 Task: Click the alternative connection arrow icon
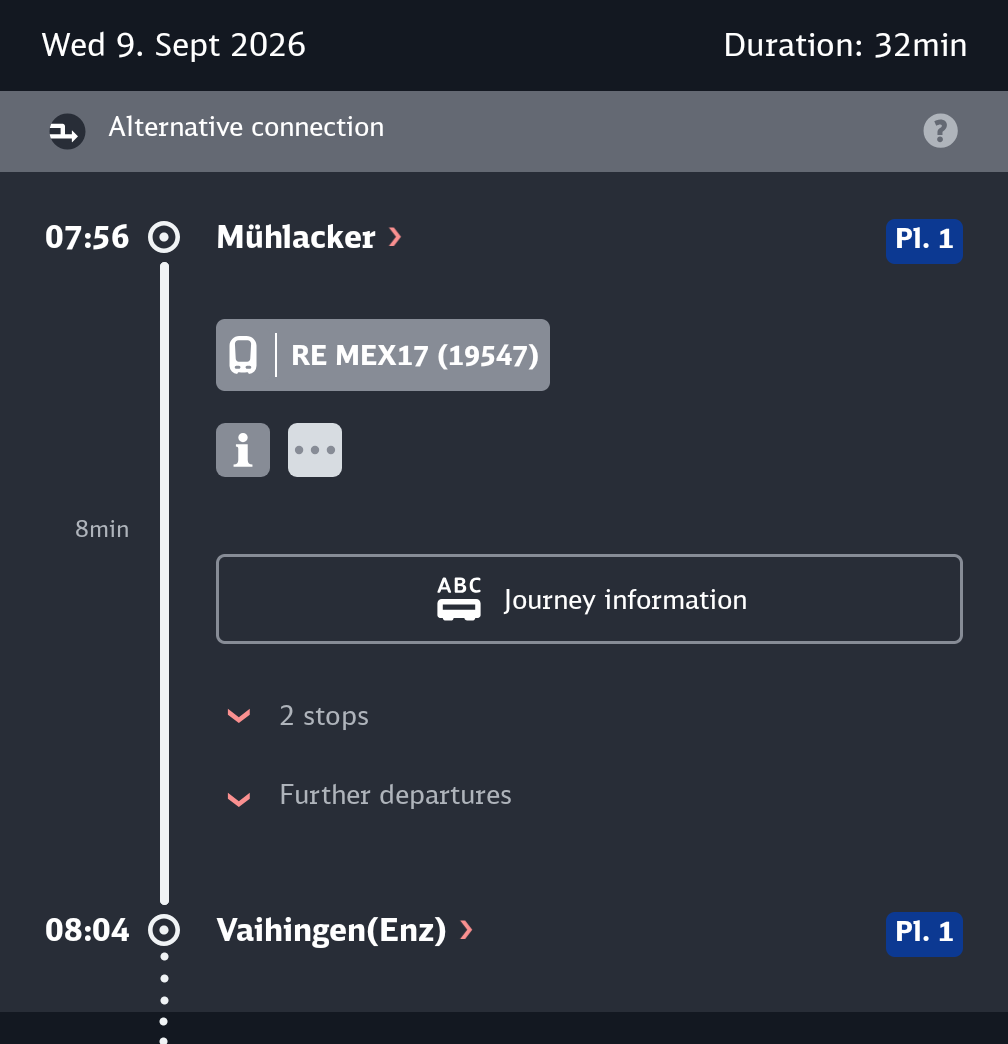click(67, 131)
